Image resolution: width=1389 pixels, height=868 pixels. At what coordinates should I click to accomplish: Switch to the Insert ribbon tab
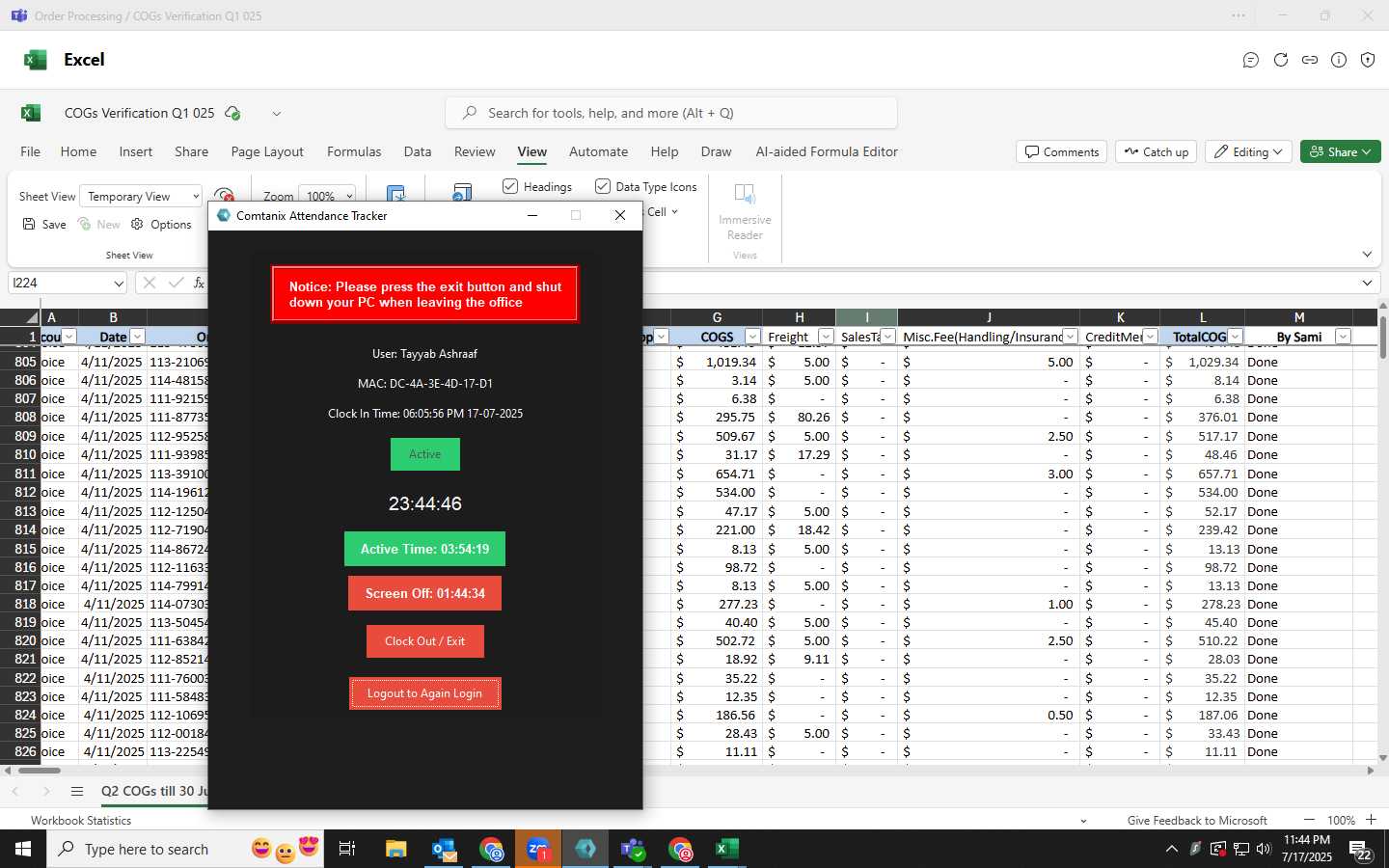coord(136,151)
